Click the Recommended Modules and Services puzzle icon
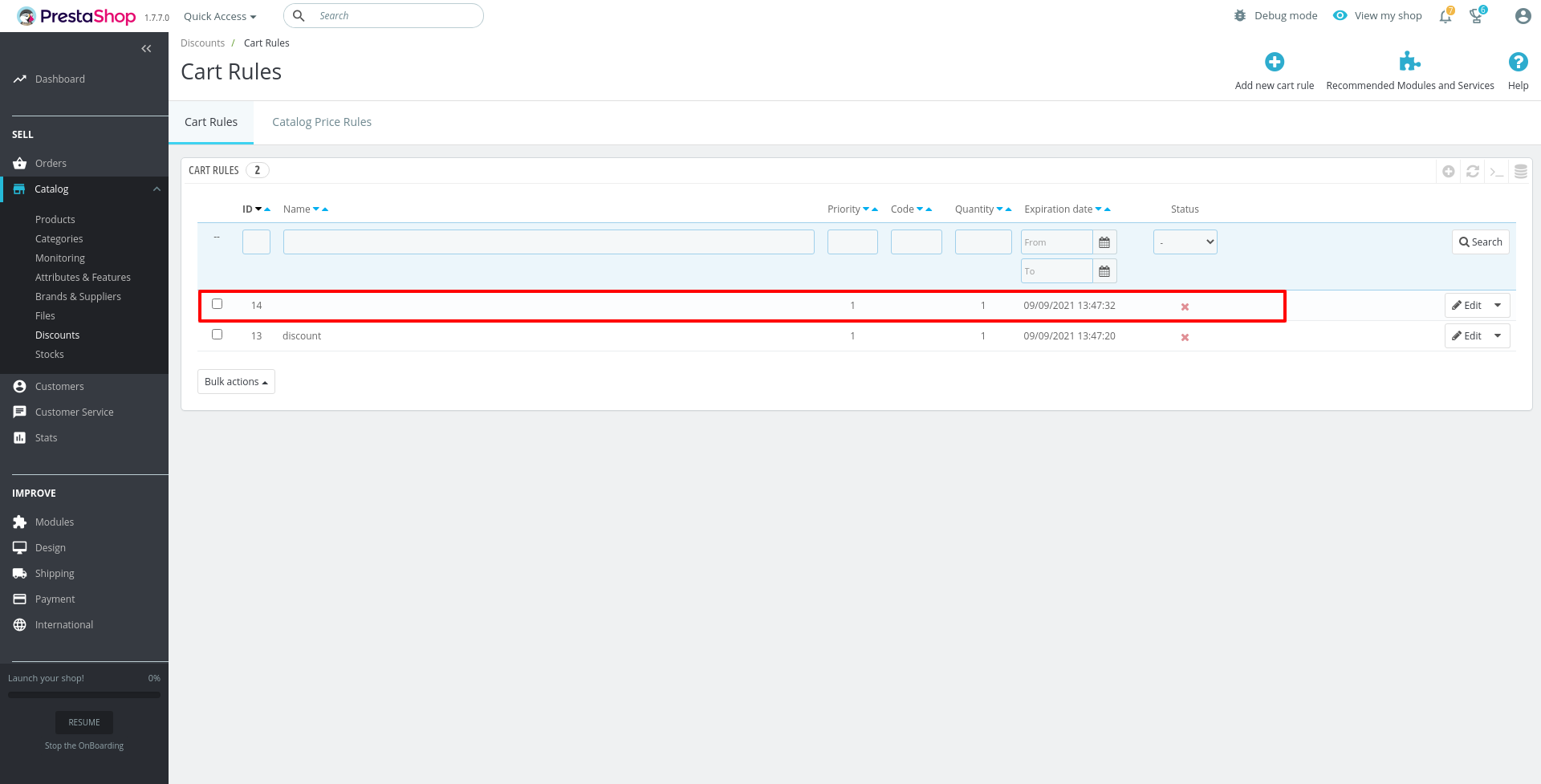1541x784 pixels. 1411,60
